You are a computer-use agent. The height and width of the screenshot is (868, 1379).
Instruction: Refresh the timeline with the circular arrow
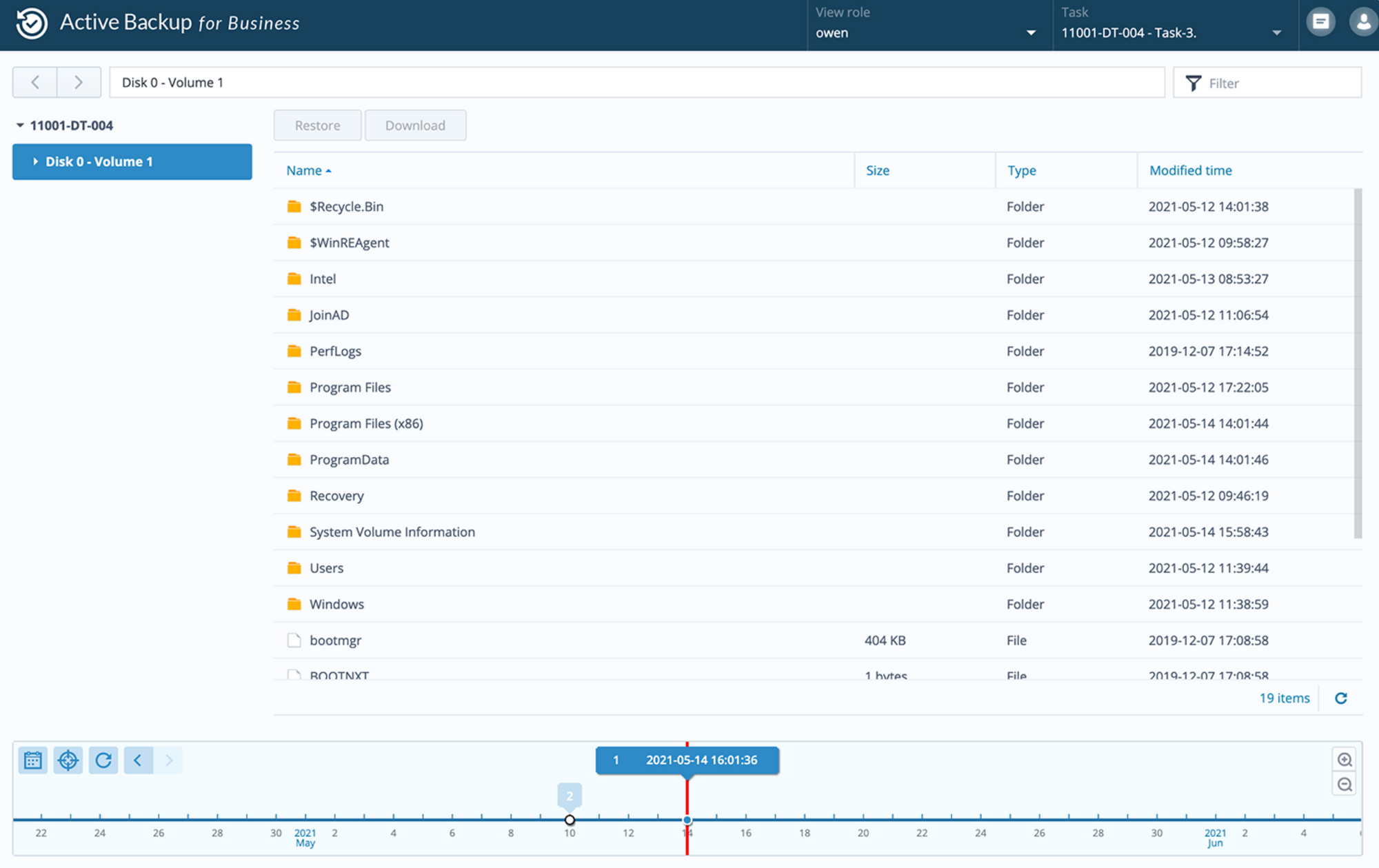point(103,760)
